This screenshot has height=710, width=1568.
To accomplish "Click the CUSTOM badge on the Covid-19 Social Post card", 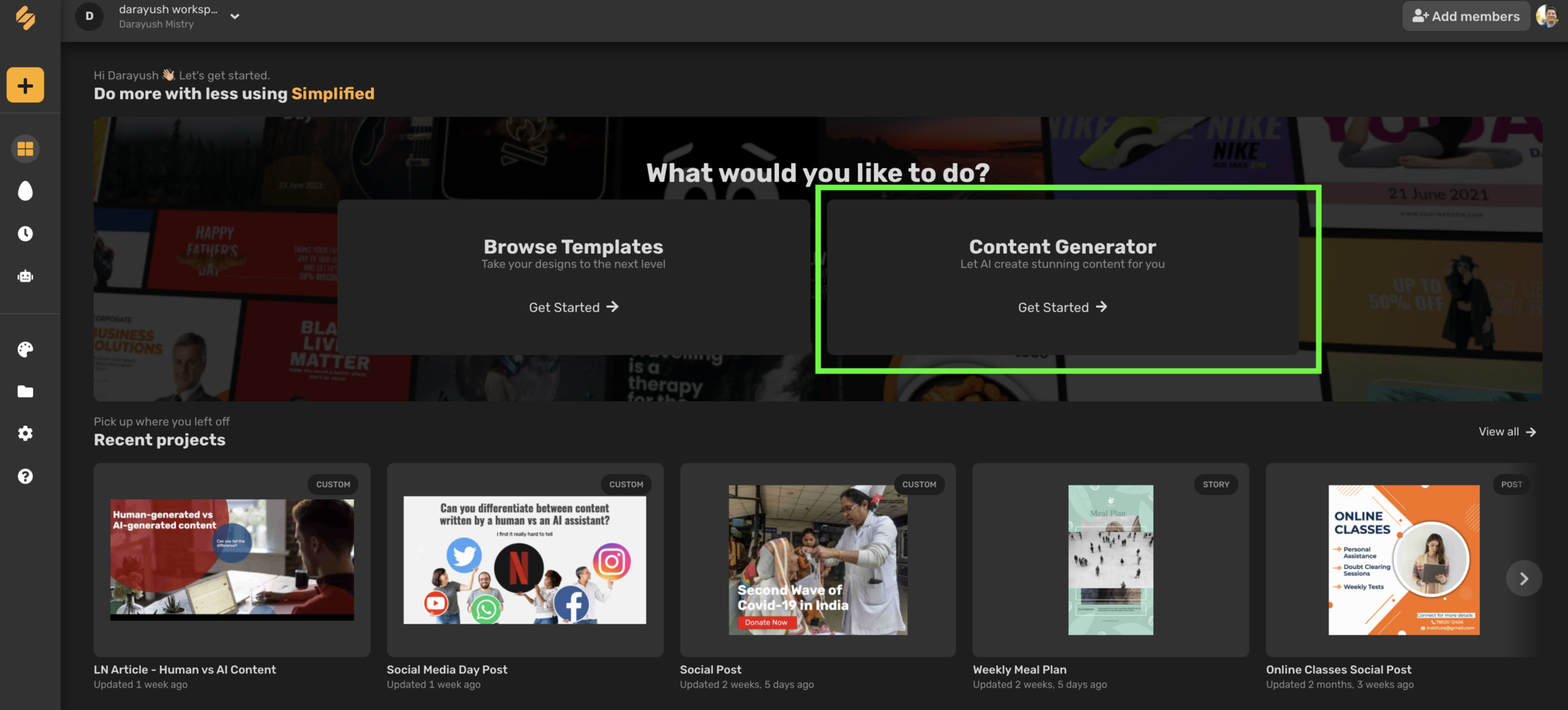I will 919,485.
